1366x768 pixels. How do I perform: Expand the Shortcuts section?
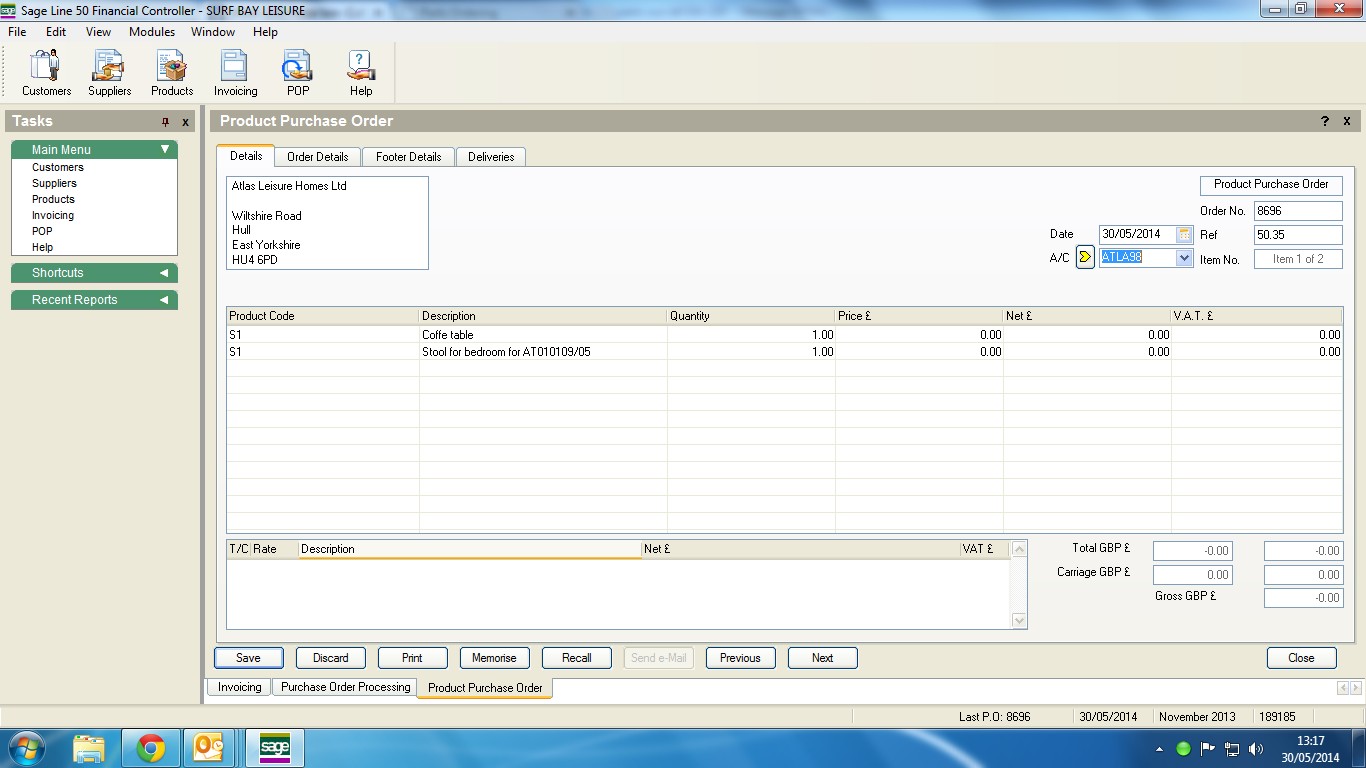coord(164,273)
